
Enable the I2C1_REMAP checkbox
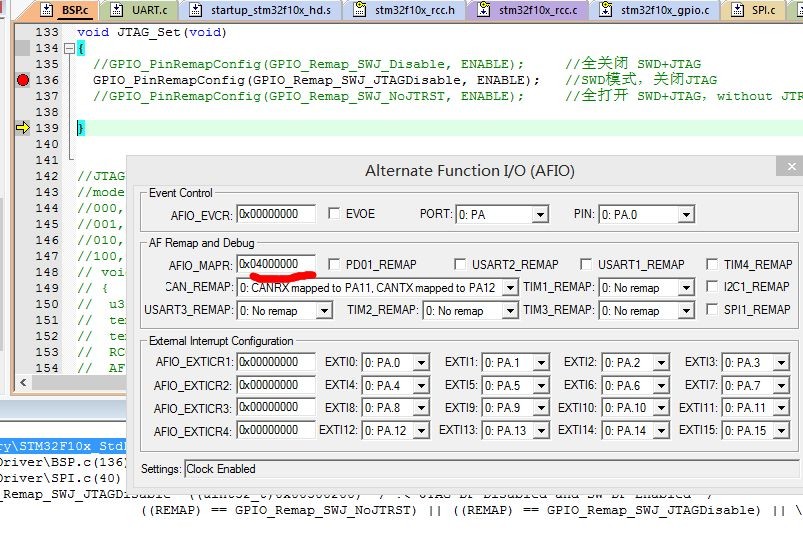(x=712, y=286)
